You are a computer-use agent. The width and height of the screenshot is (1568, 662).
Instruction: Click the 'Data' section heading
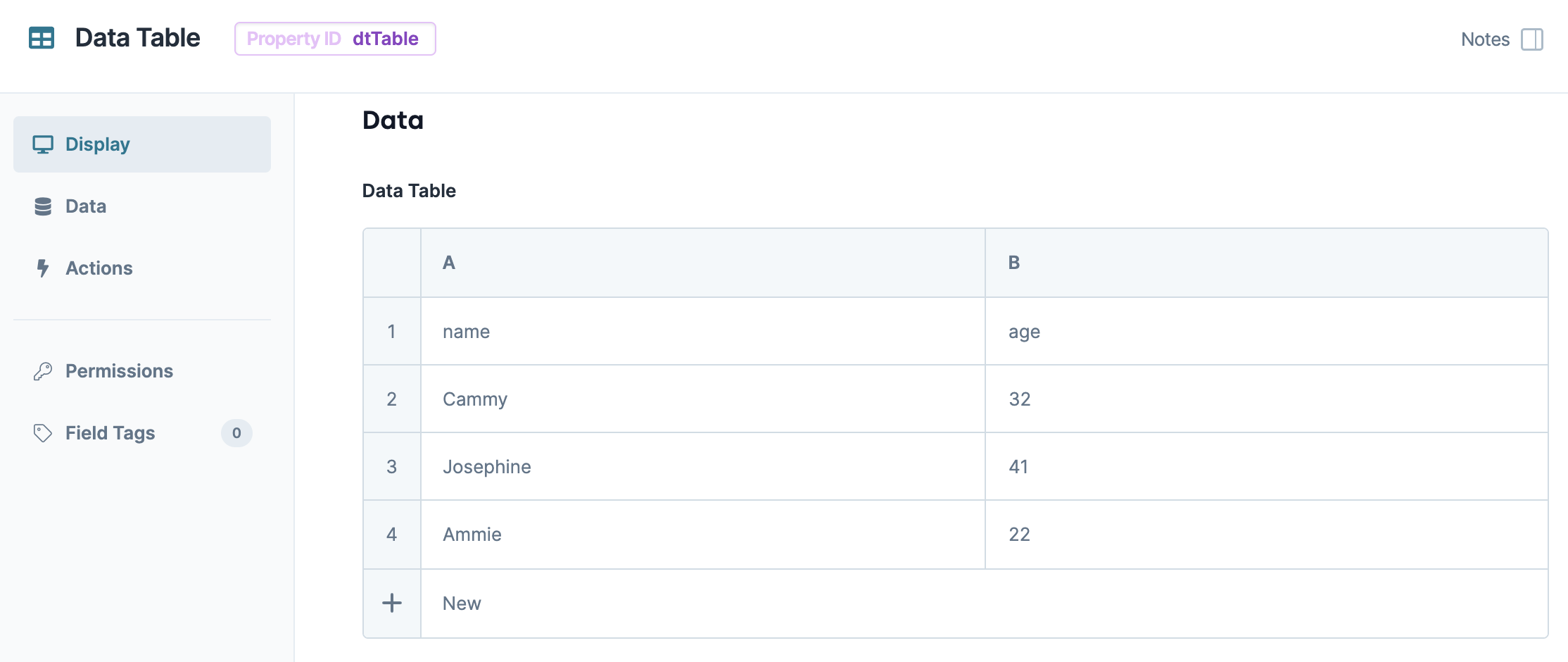tap(393, 120)
